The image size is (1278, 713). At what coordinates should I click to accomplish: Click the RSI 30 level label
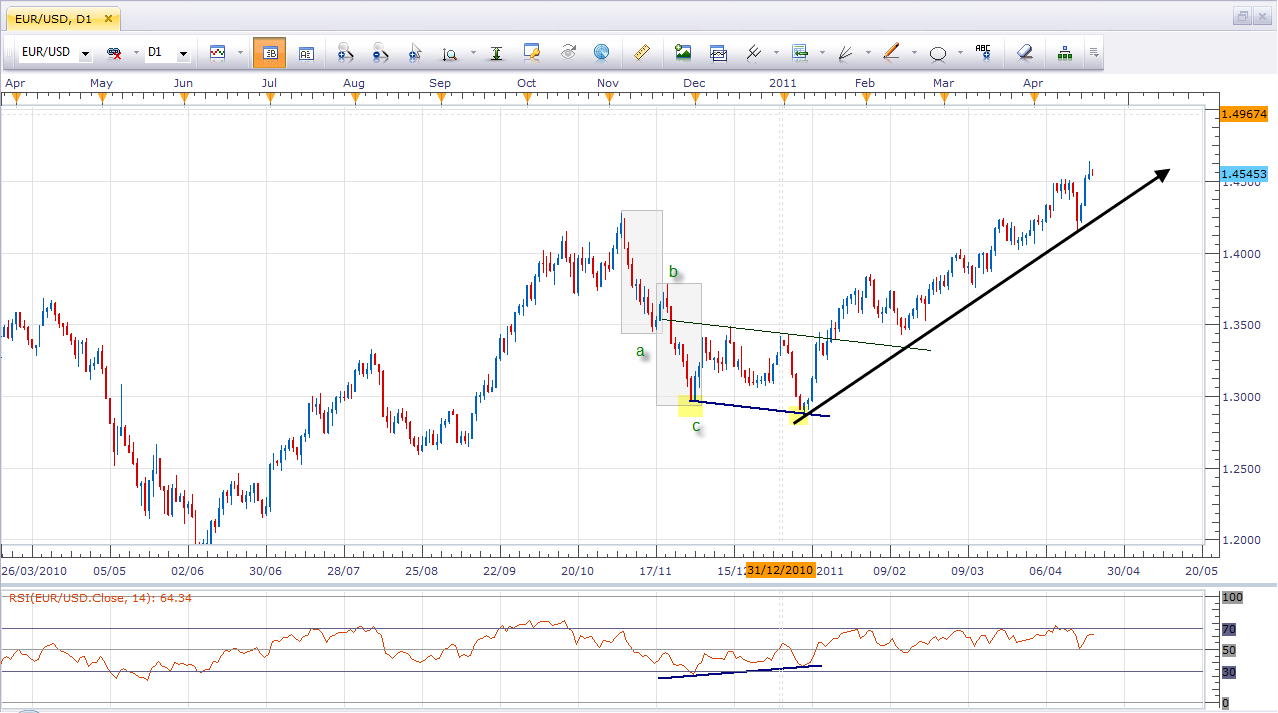1229,672
